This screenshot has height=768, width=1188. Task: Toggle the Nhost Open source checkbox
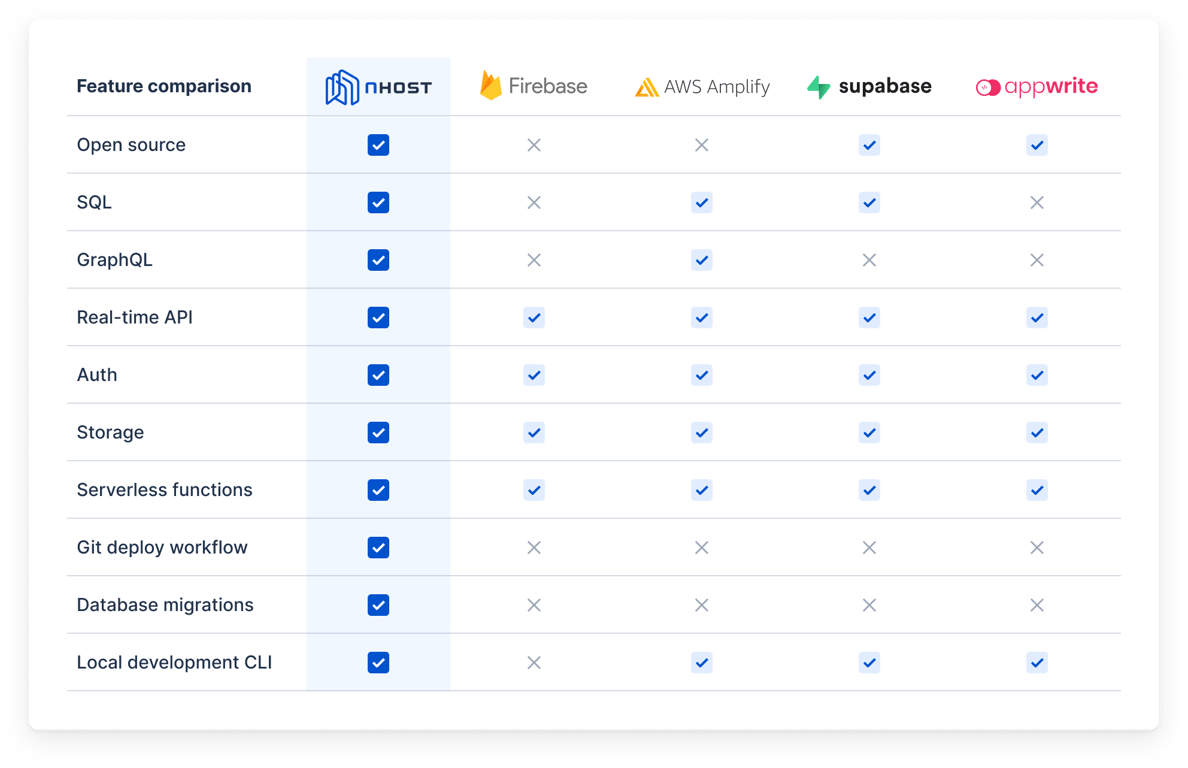378,145
